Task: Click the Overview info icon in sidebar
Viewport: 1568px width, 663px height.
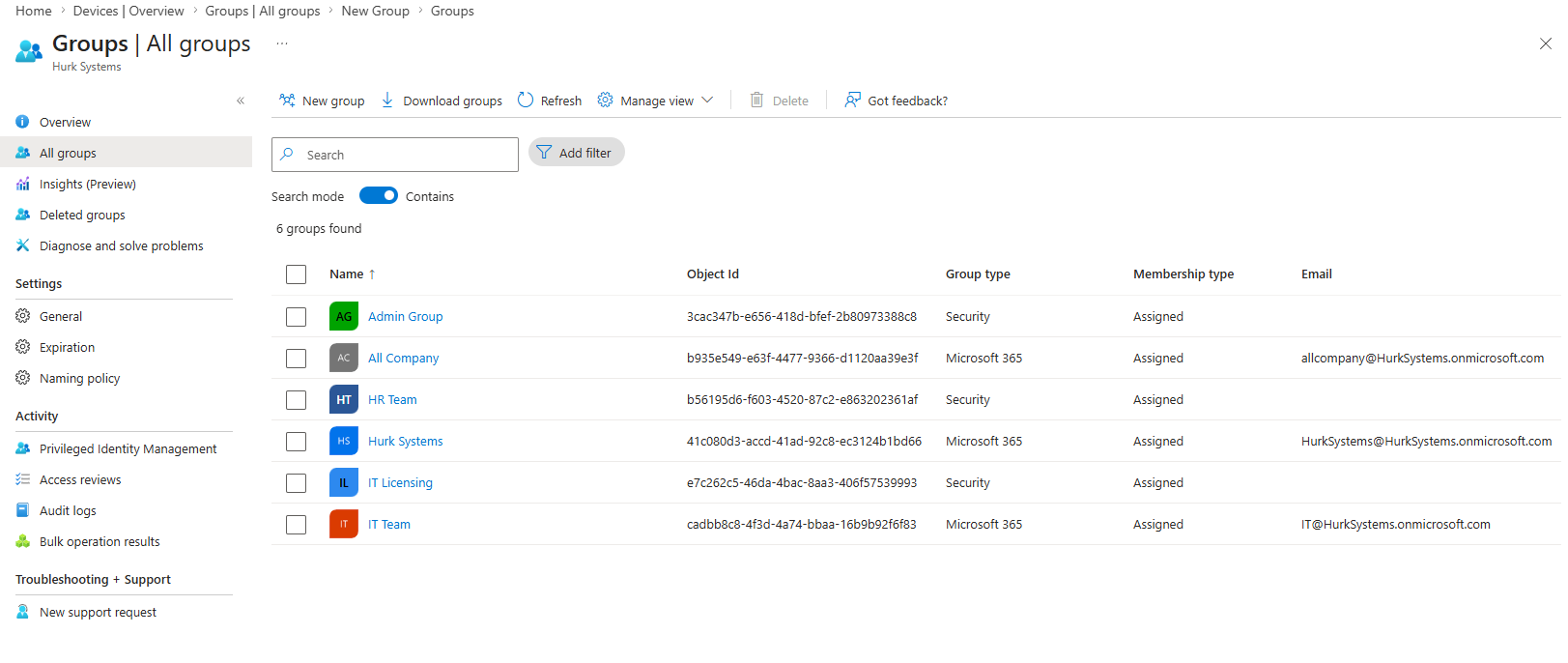Action: click(x=22, y=122)
